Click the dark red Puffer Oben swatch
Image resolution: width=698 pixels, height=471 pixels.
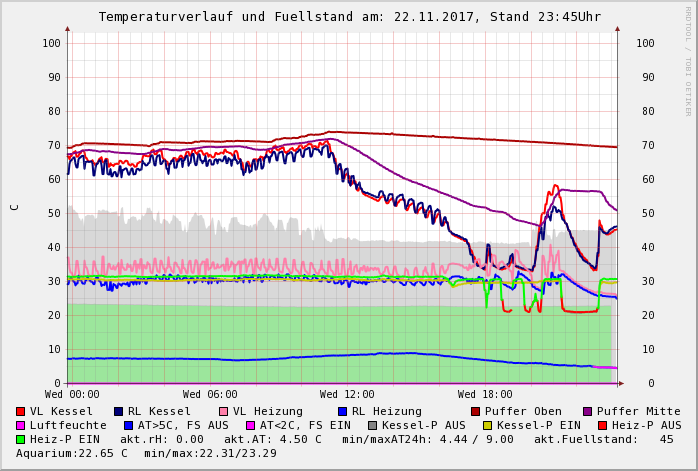(x=476, y=411)
